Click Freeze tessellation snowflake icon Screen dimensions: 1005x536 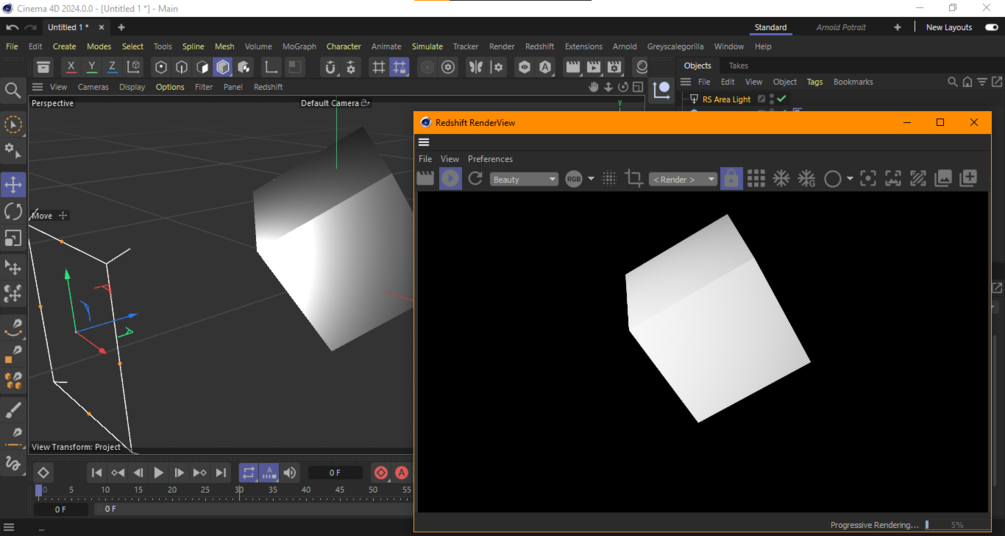781,179
